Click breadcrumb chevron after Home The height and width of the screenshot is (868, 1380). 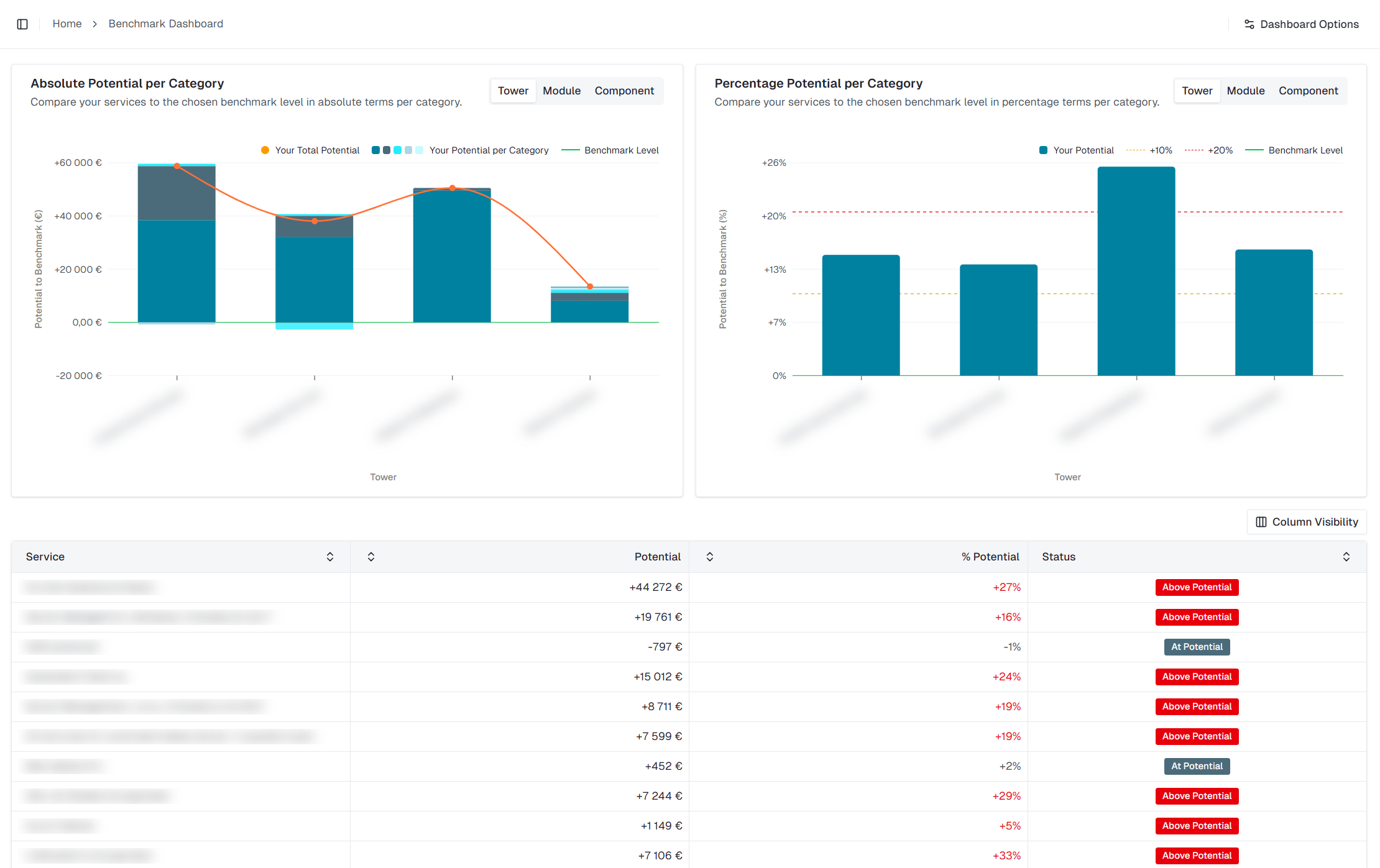(95, 24)
